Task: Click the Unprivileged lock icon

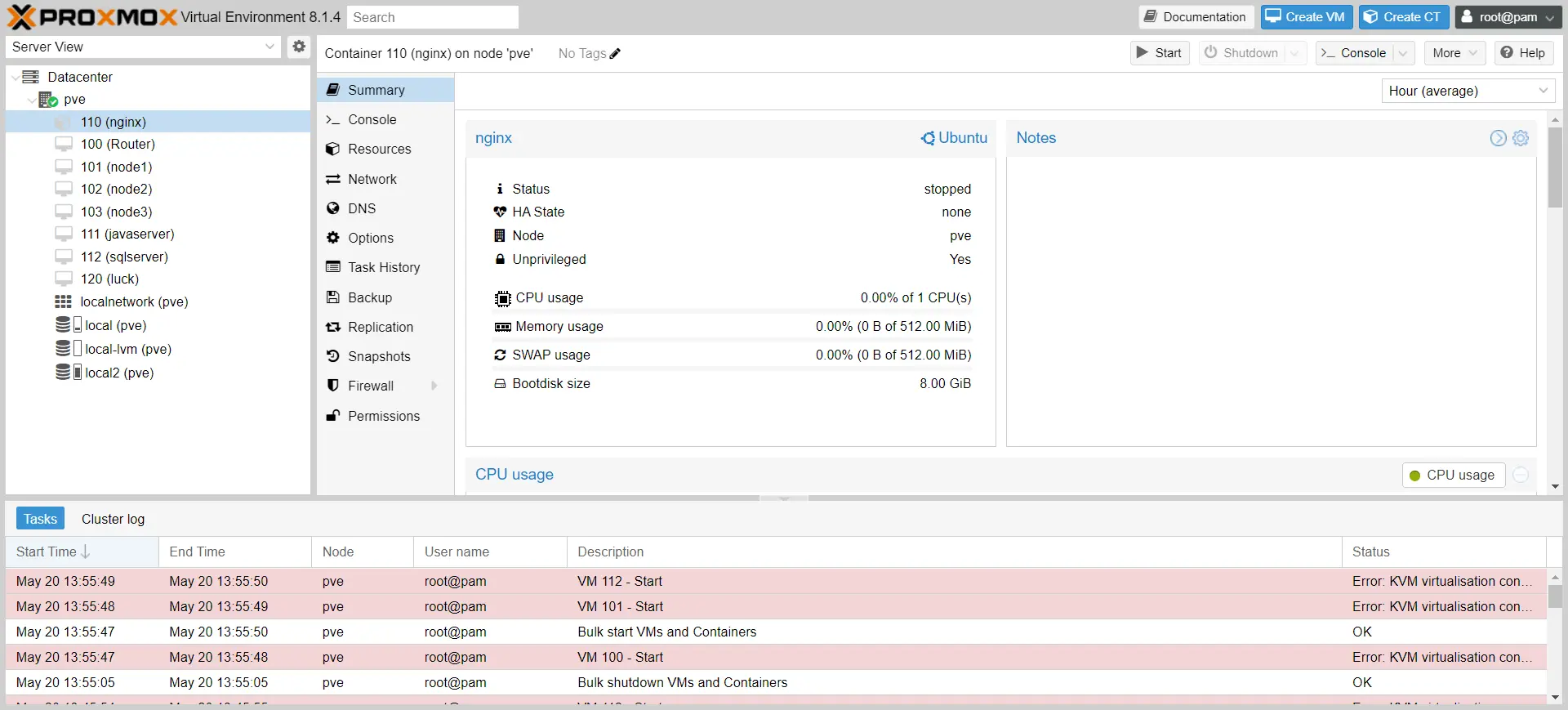Action: coord(500,259)
